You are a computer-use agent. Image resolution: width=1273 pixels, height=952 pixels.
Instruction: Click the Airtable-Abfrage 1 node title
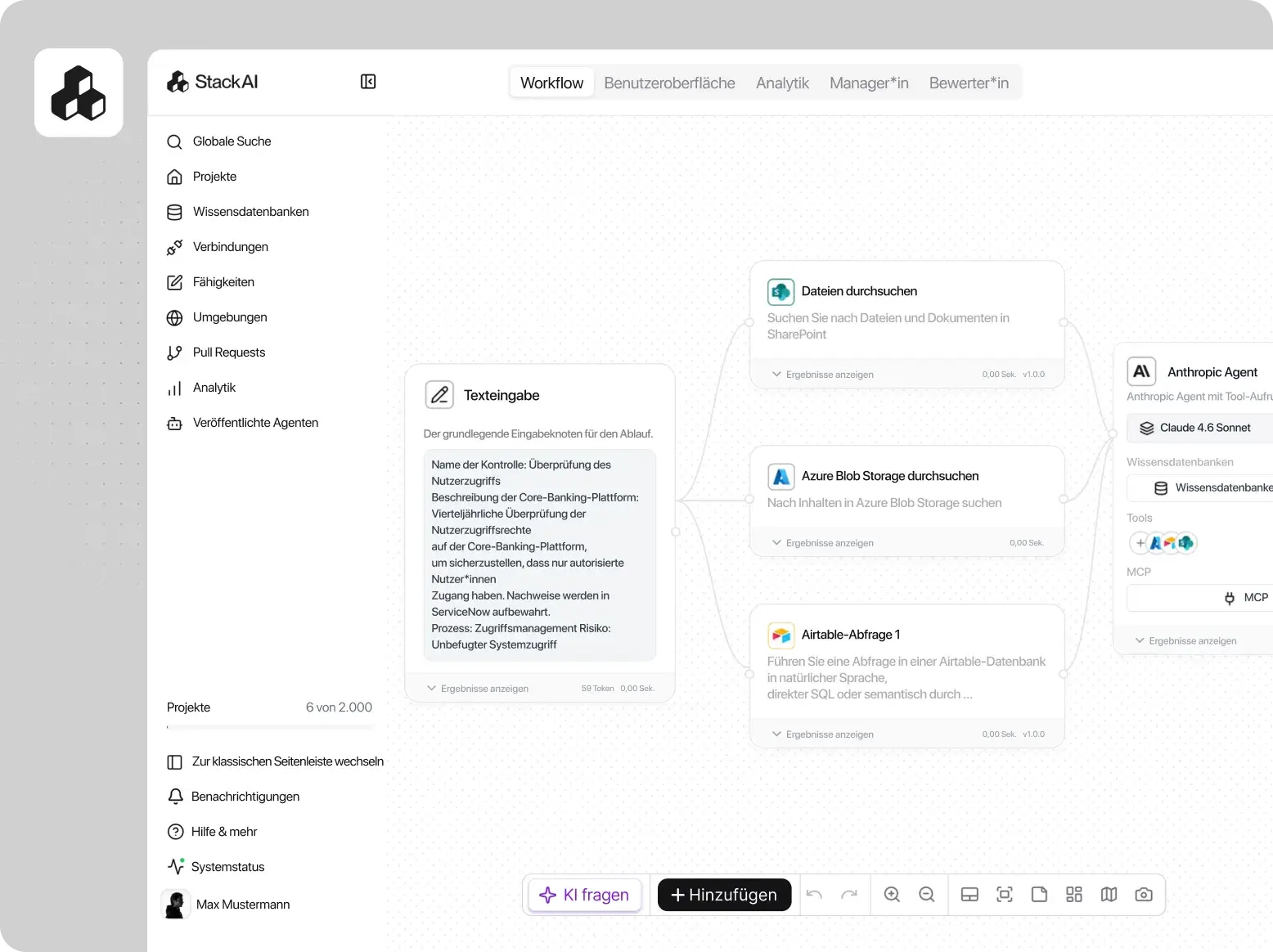[x=851, y=635]
